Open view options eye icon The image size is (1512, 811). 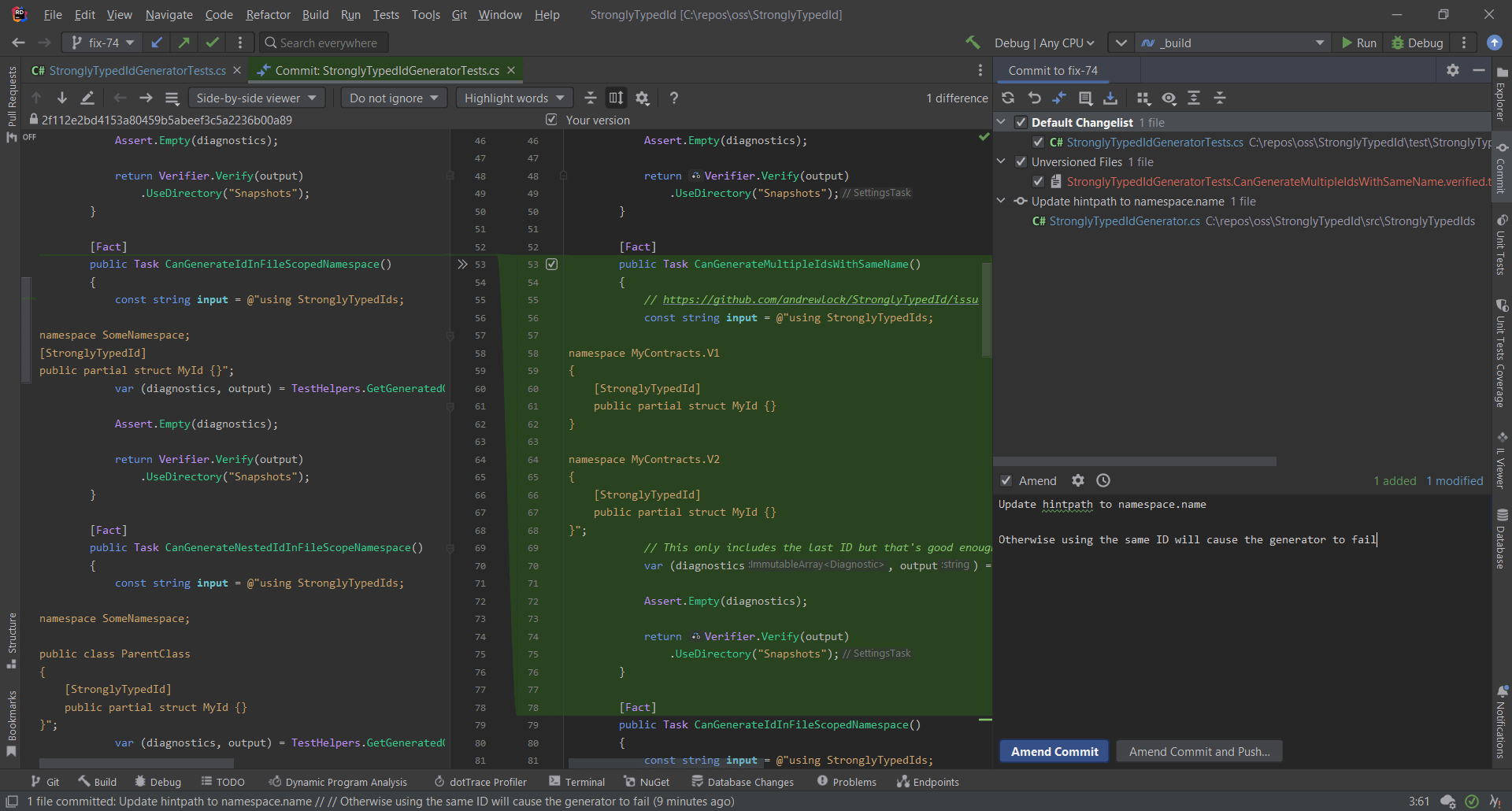click(x=1169, y=98)
